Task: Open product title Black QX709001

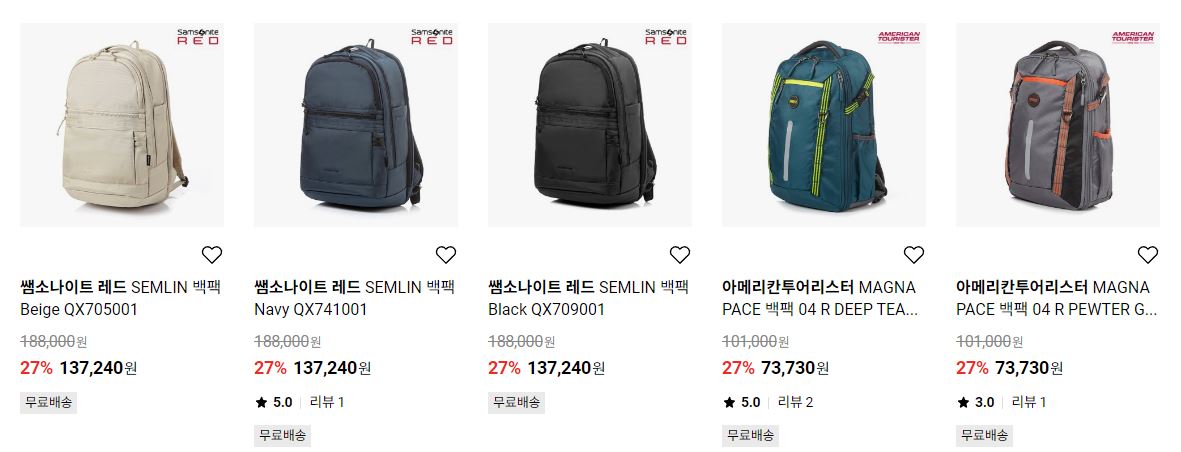Action: [589, 298]
